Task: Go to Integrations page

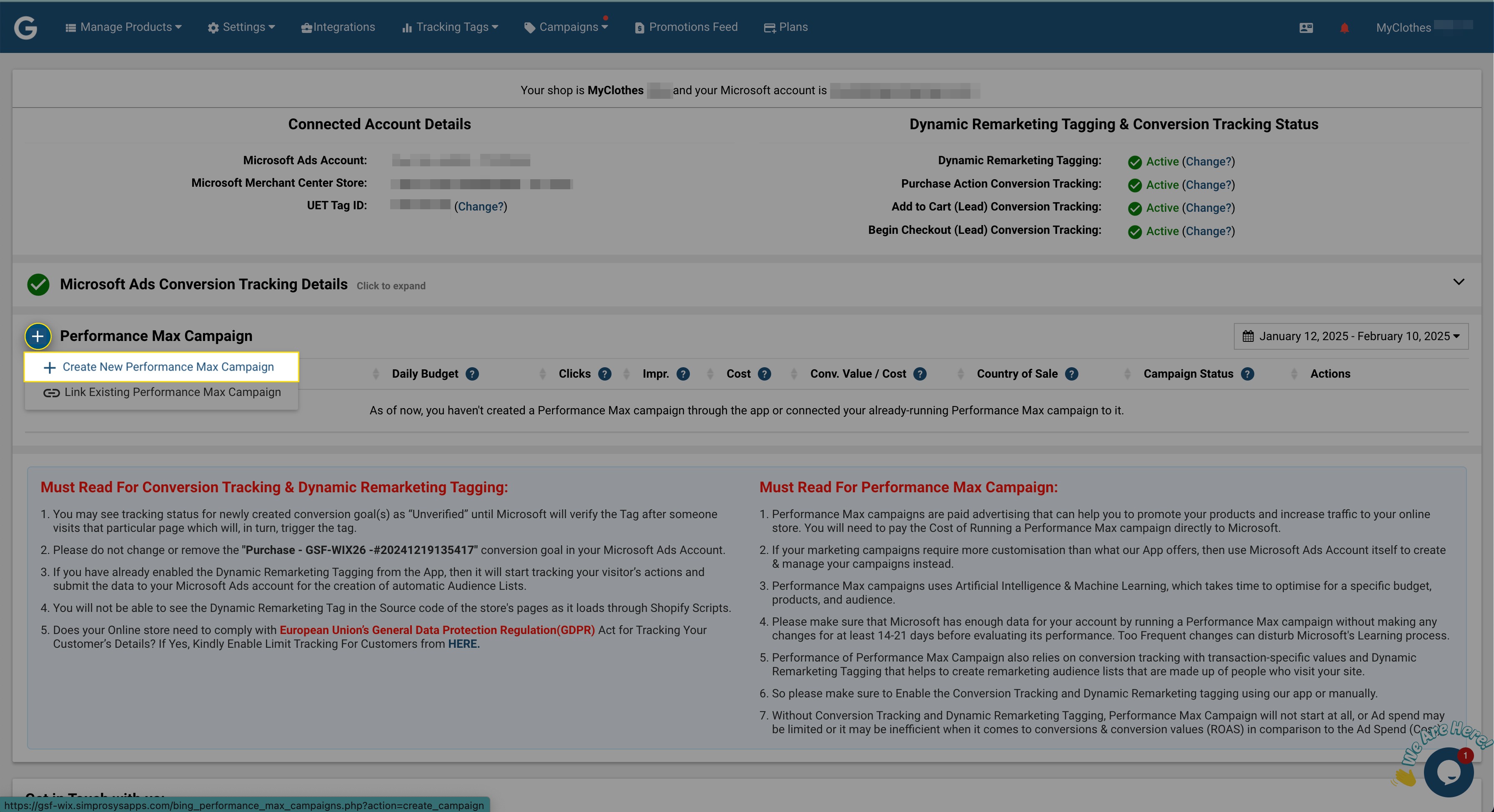Action: pos(338,27)
